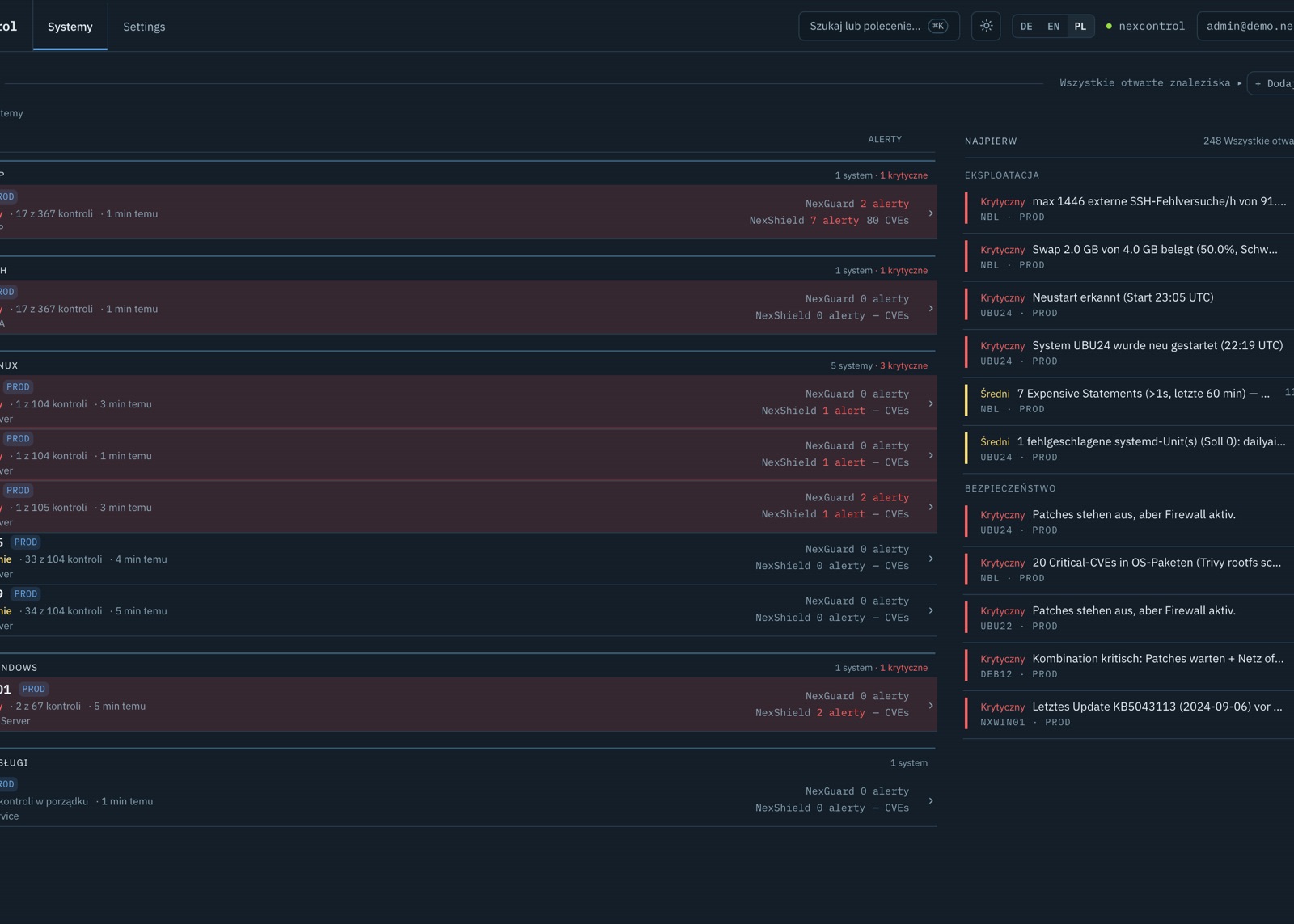
Task: Click NexShield 7 alerty text
Action: 804,220
